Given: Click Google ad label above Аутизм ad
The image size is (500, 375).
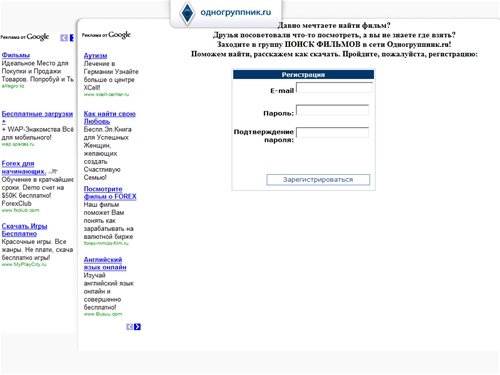Looking at the screenshot, I should [106, 35].
